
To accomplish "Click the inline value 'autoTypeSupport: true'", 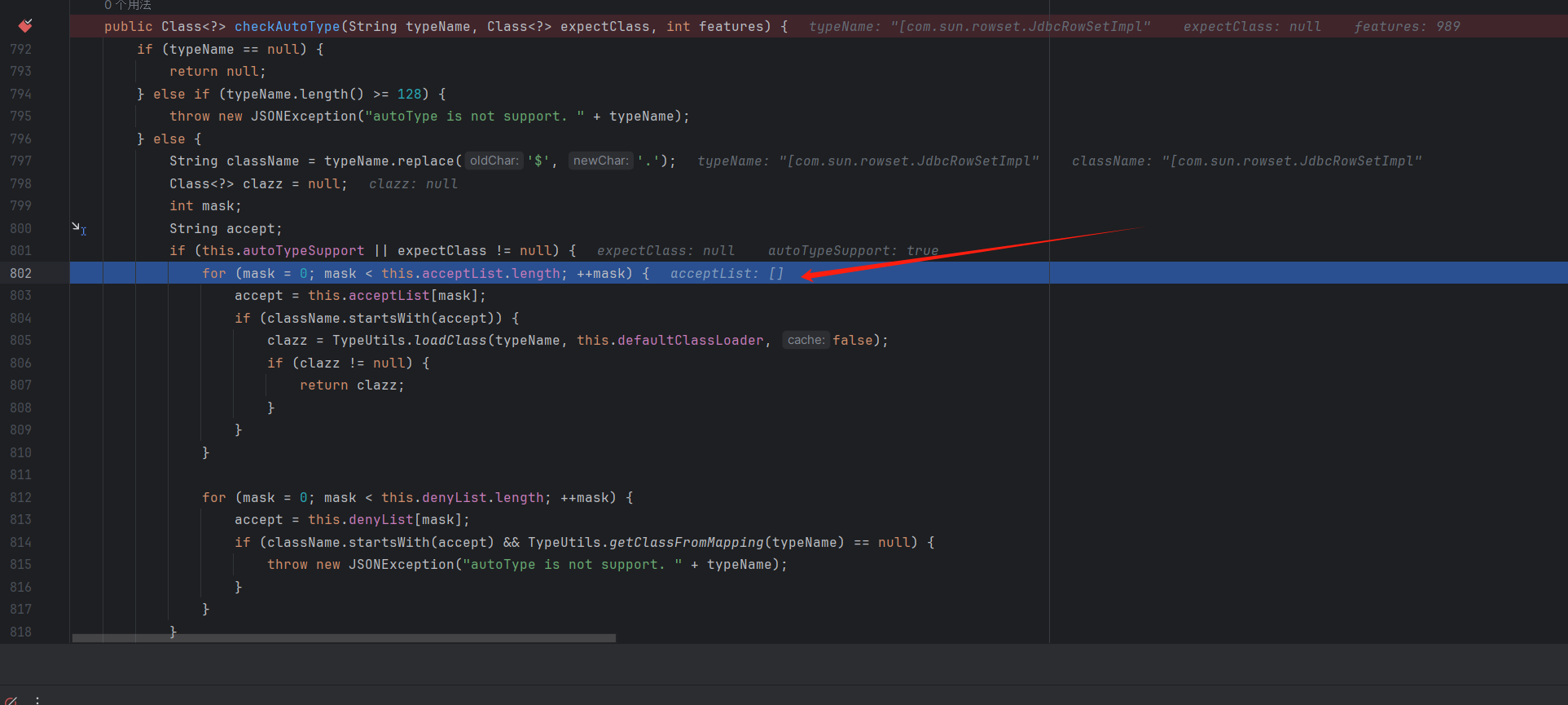I will tap(853, 250).
